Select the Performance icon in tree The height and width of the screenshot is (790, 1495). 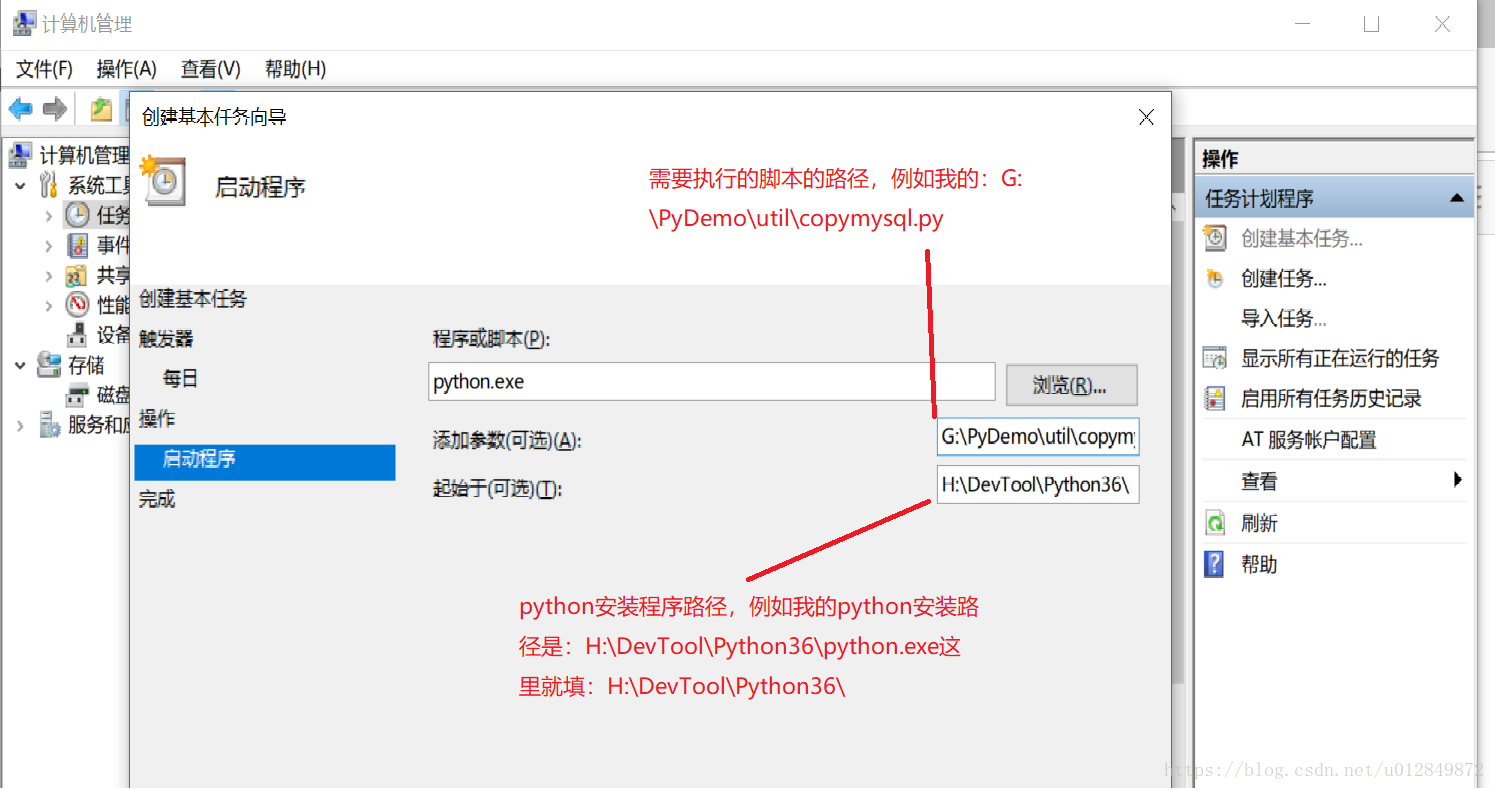(x=77, y=305)
